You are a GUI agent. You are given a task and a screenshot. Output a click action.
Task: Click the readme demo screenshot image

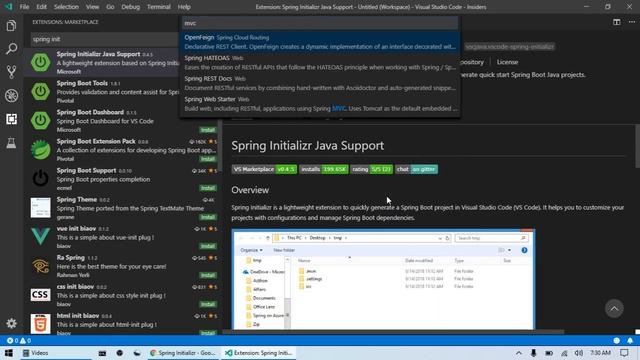(383, 279)
